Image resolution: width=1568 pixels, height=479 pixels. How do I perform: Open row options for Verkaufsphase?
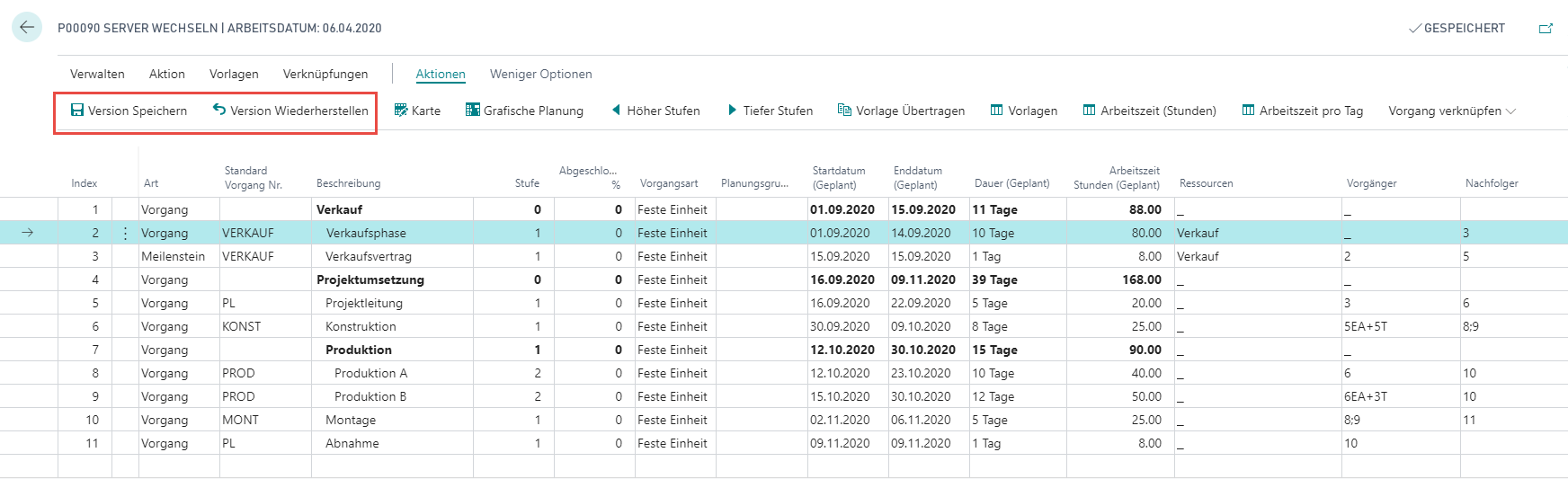click(125, 233)
